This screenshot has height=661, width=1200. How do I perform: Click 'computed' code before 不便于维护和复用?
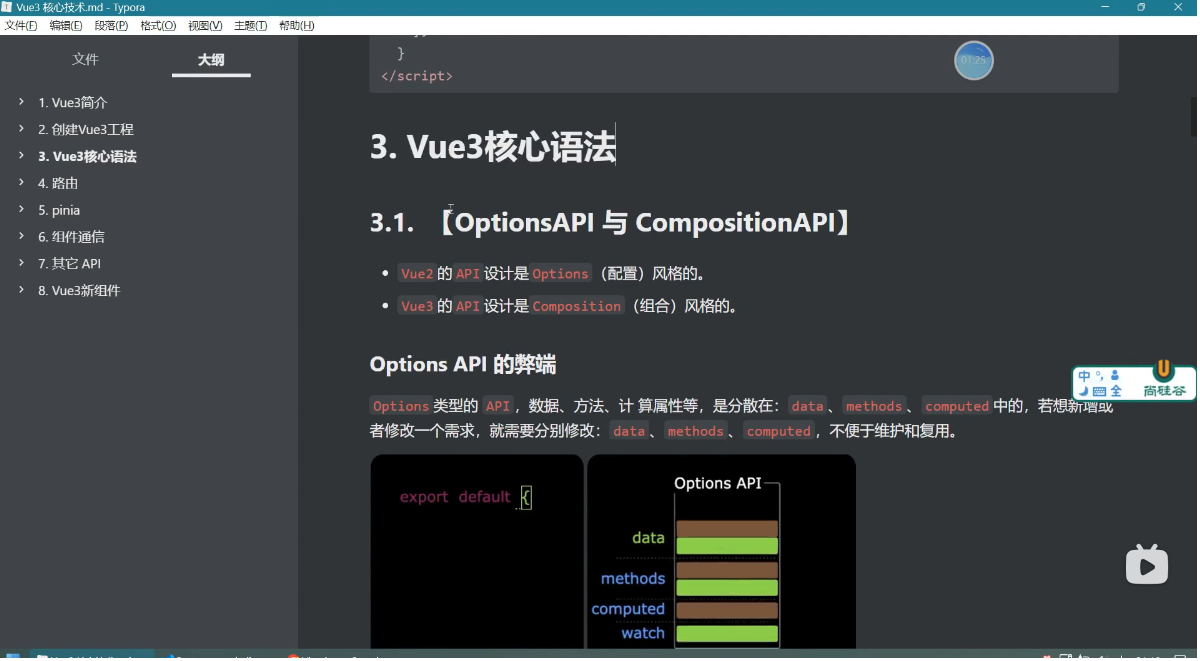tap(778, 431)
